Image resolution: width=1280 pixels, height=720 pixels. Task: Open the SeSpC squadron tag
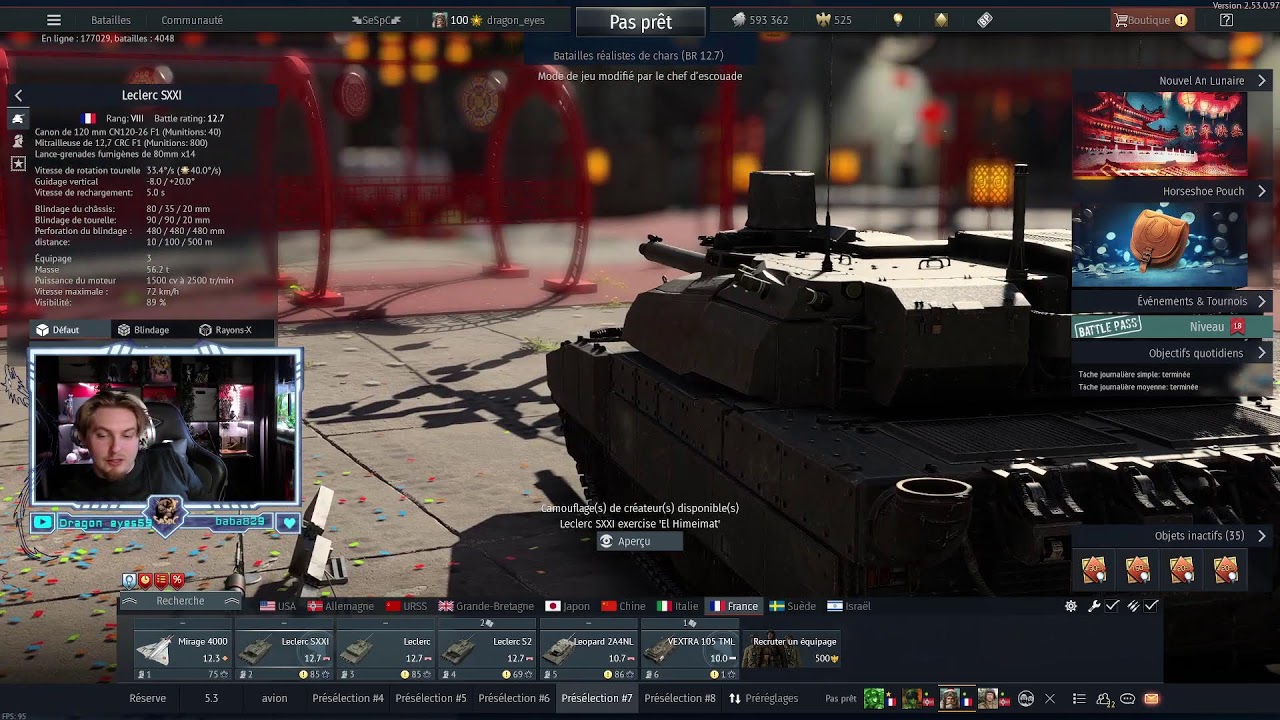pos(376,20)
